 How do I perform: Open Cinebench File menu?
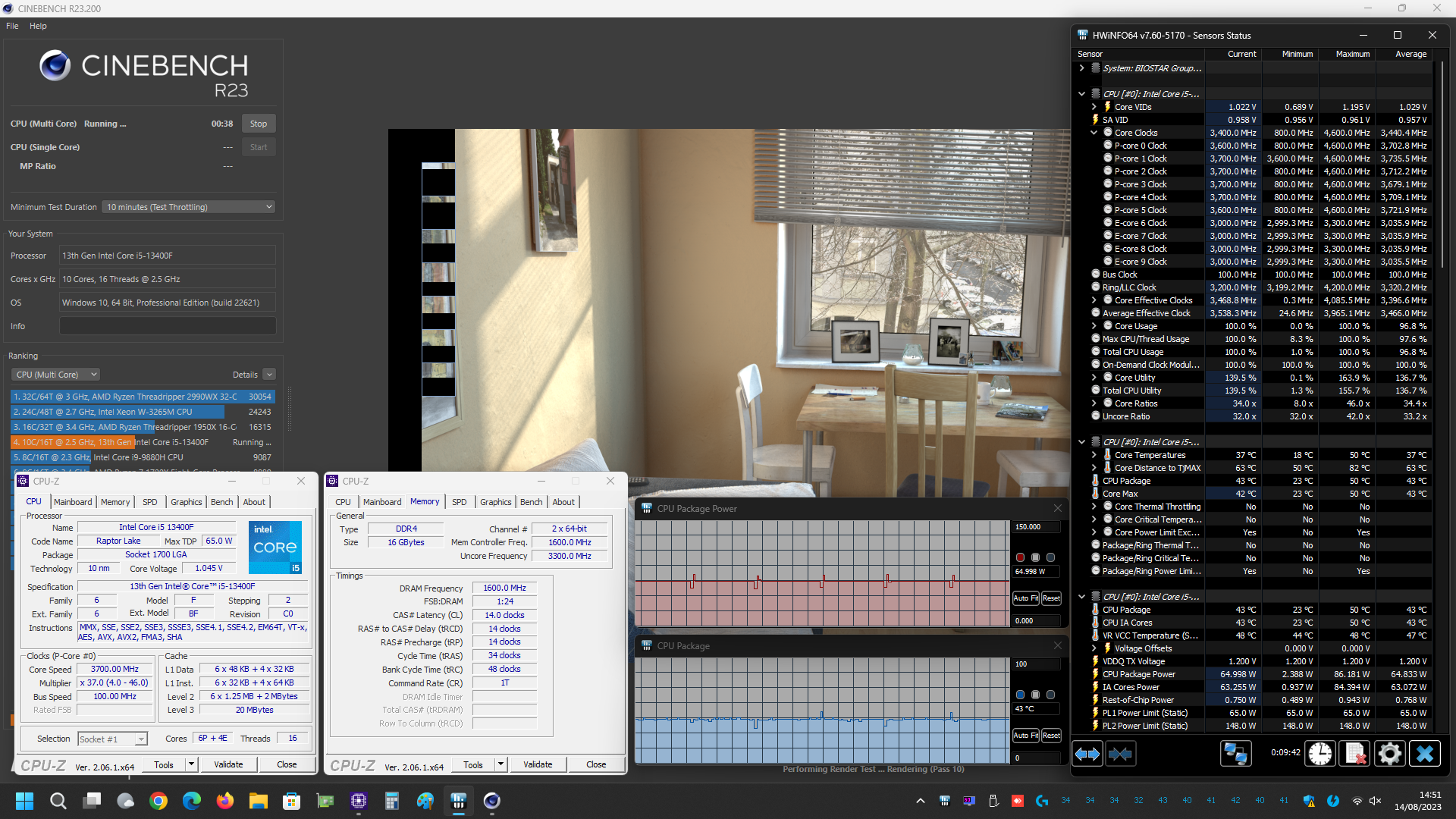[x=12, y=26]
